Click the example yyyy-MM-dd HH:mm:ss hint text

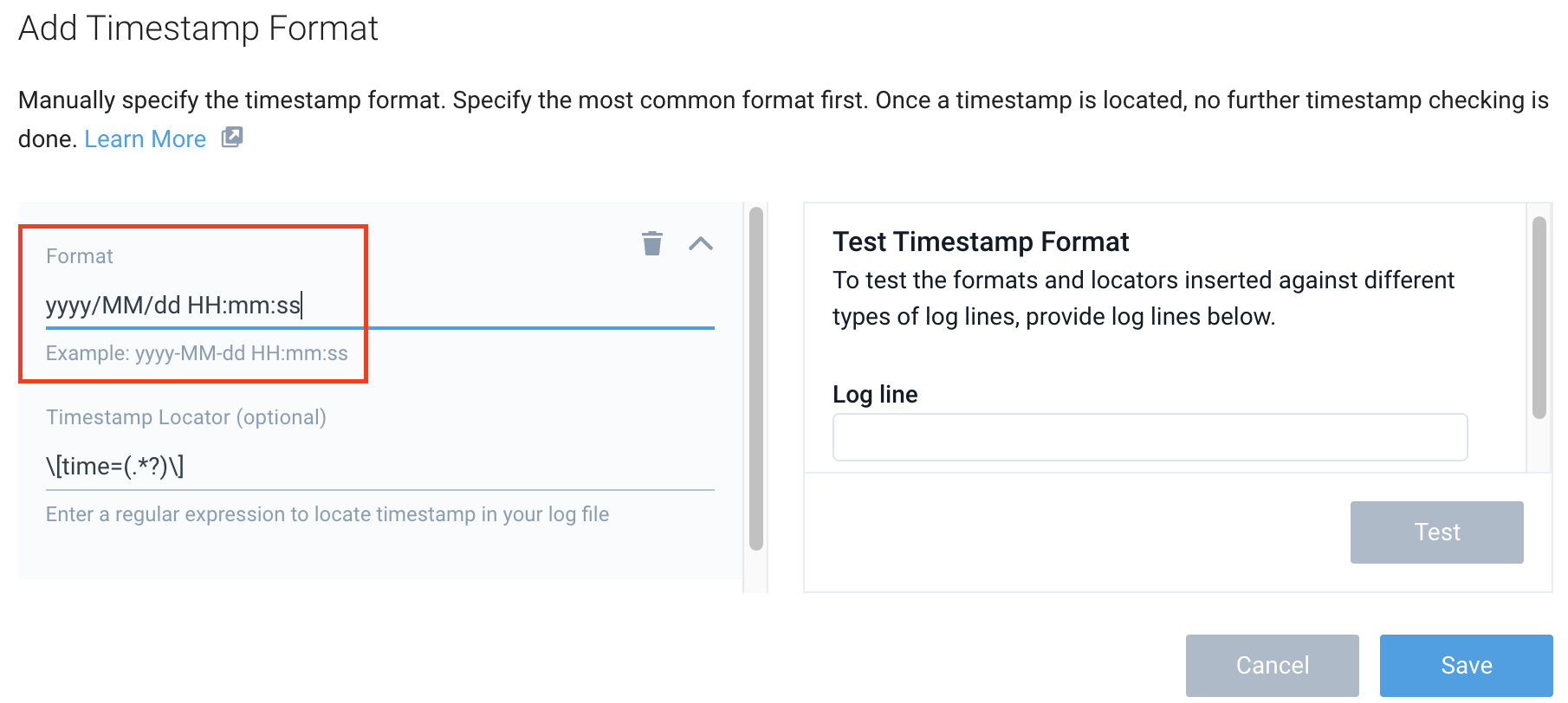(x=197, y=353)
